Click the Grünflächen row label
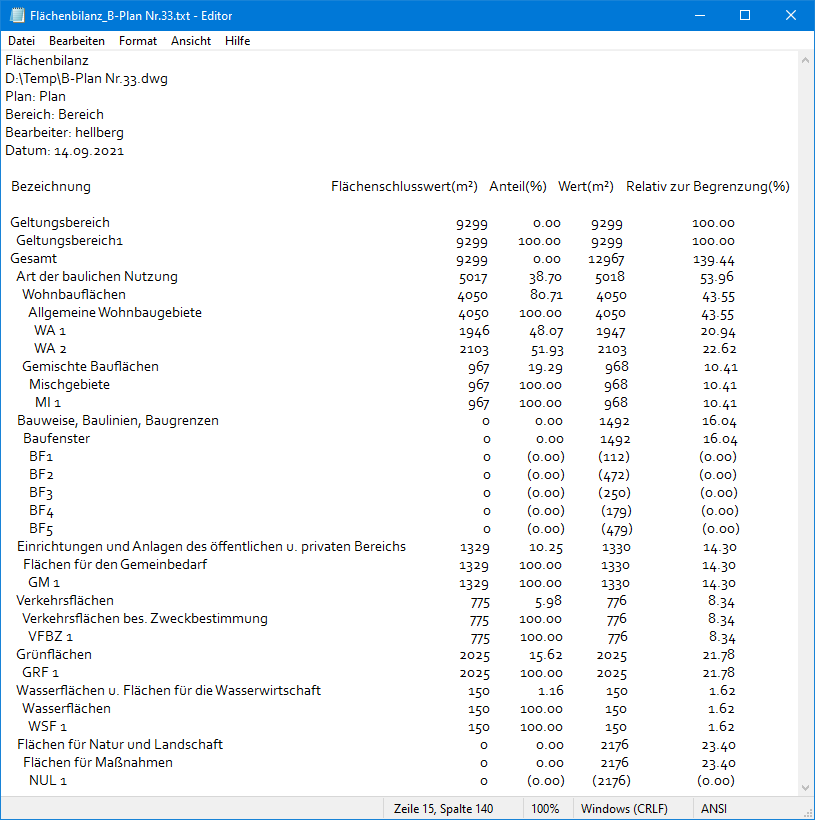The height and width of the screenshot is (820, 815). point(54,655)
